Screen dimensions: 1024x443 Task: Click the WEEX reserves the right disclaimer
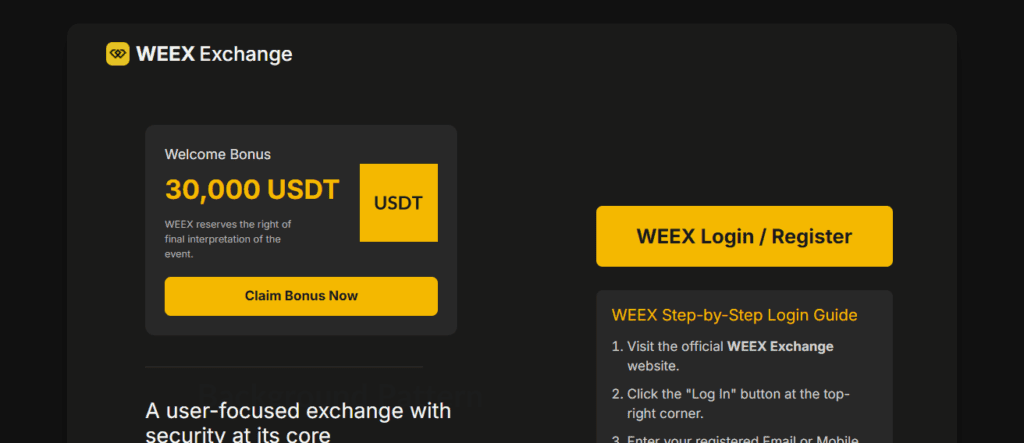click(228, 239)
